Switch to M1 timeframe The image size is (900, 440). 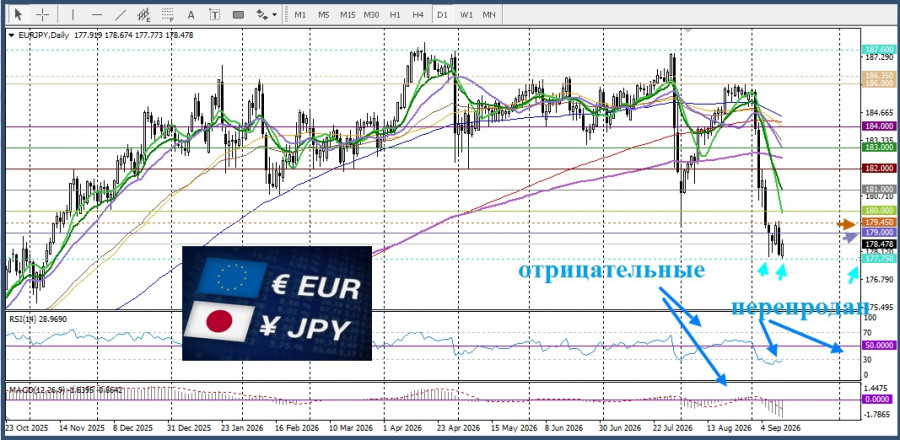pos(300,15)
